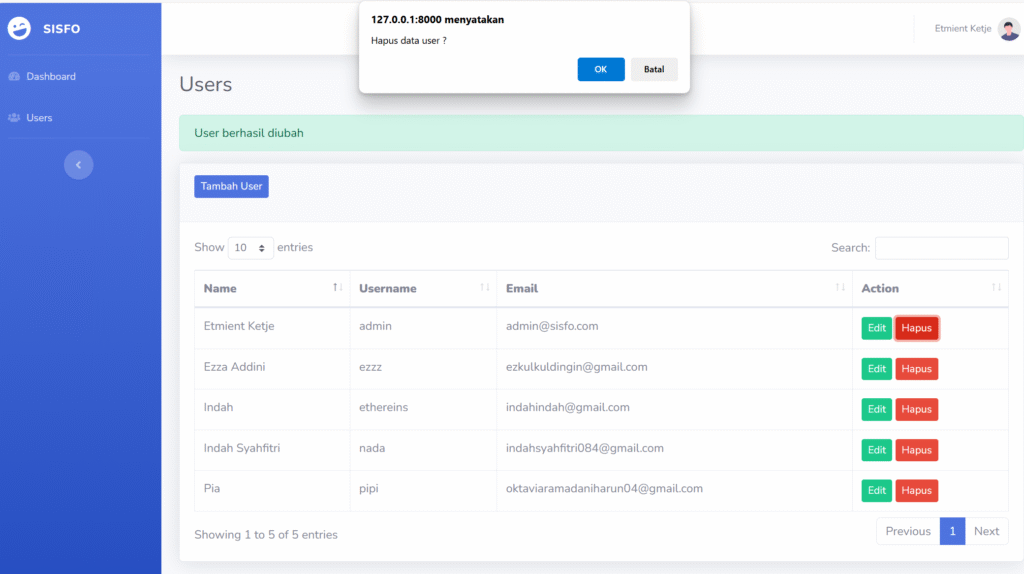Click the Search input field

[x=941, y=248]
